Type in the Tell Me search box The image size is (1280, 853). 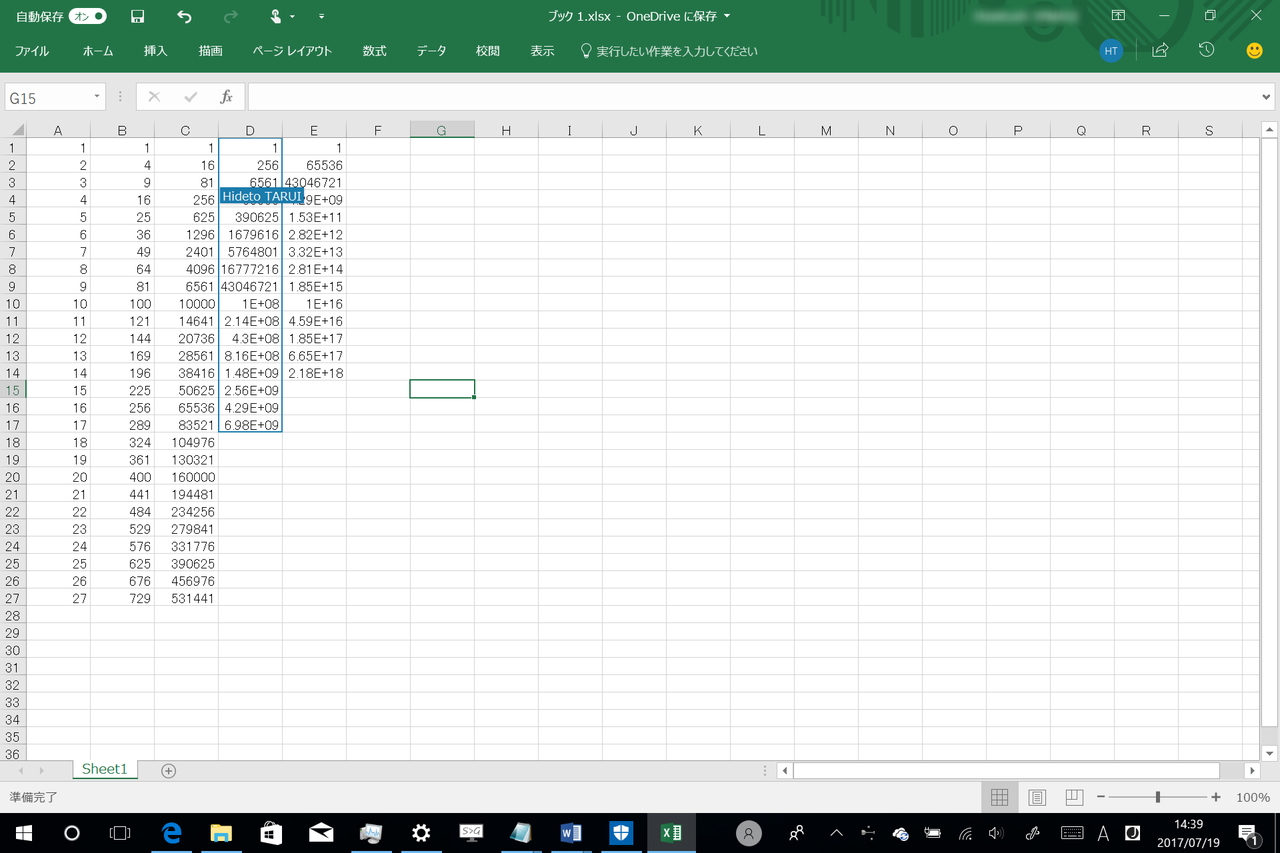677,51
